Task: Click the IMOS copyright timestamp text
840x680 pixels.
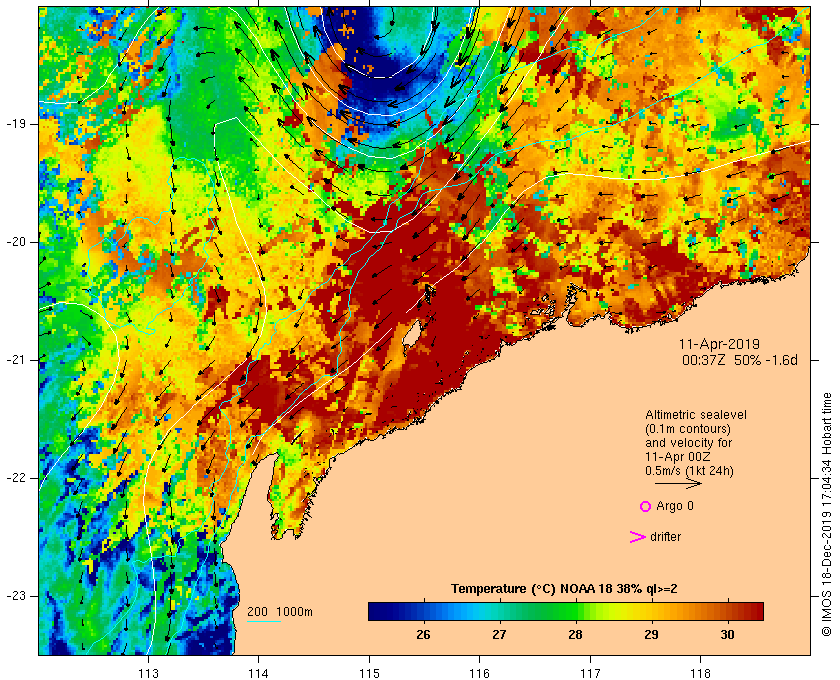Action: point(826,514)
